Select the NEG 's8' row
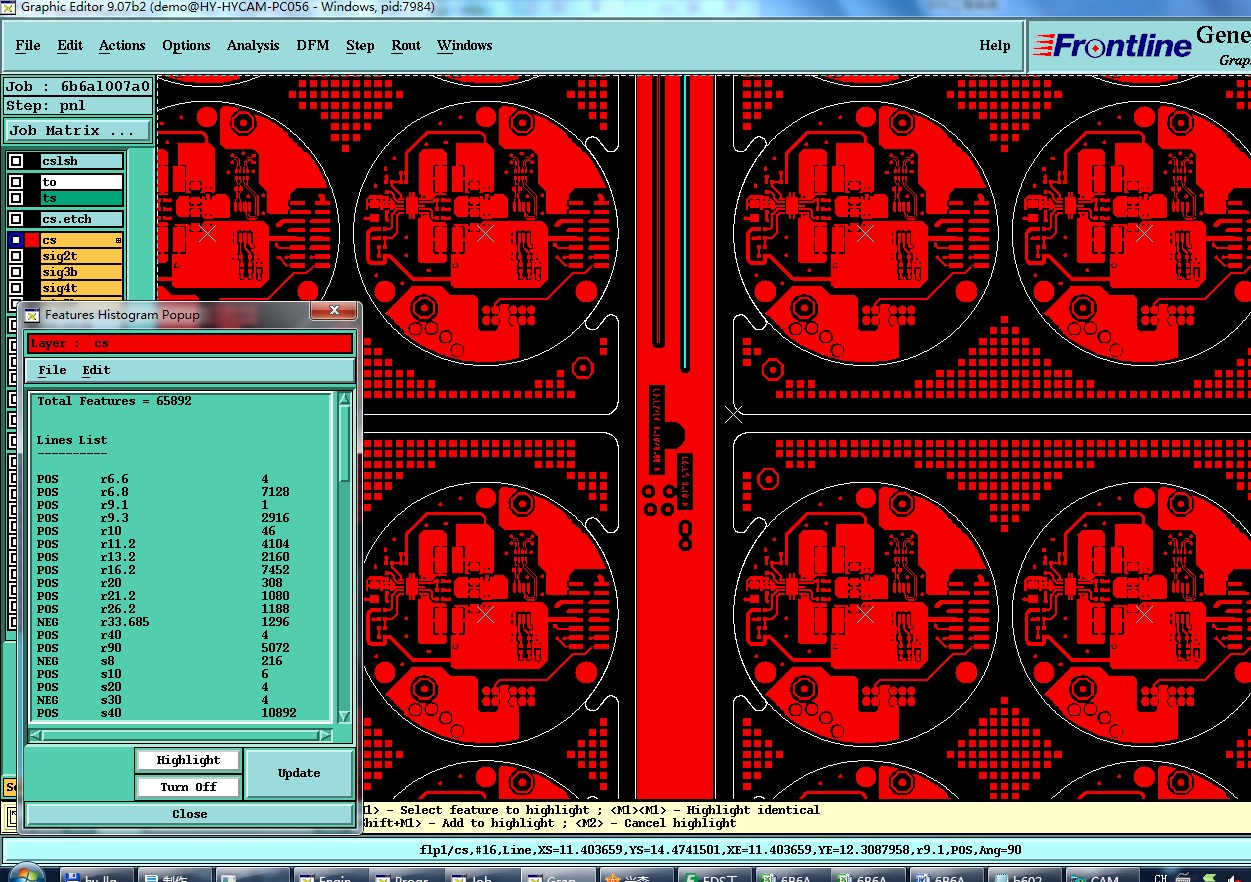The height and width of the screenshot is (882, 1251). click(x=165, y=661)
